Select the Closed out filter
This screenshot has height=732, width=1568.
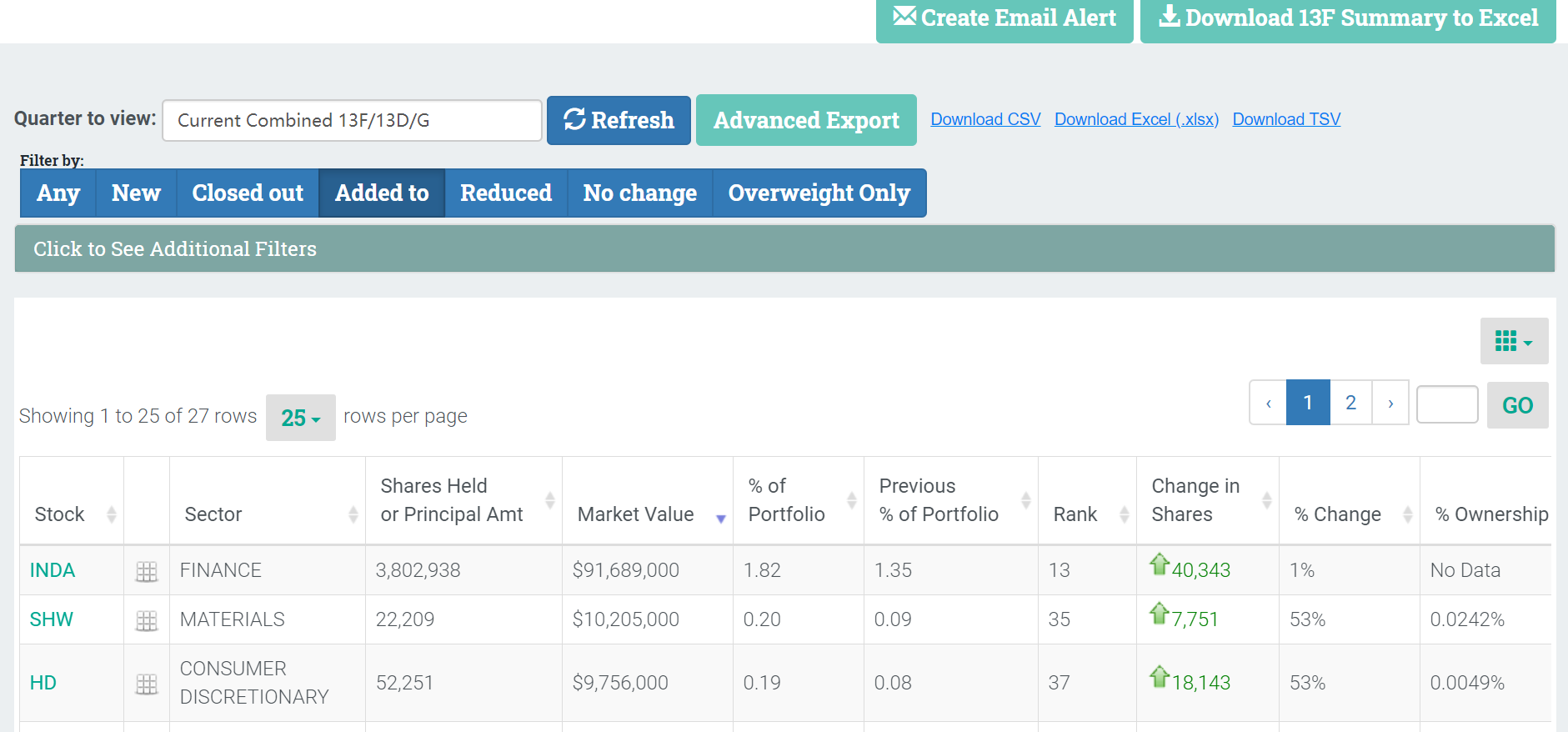click(248, 193)
